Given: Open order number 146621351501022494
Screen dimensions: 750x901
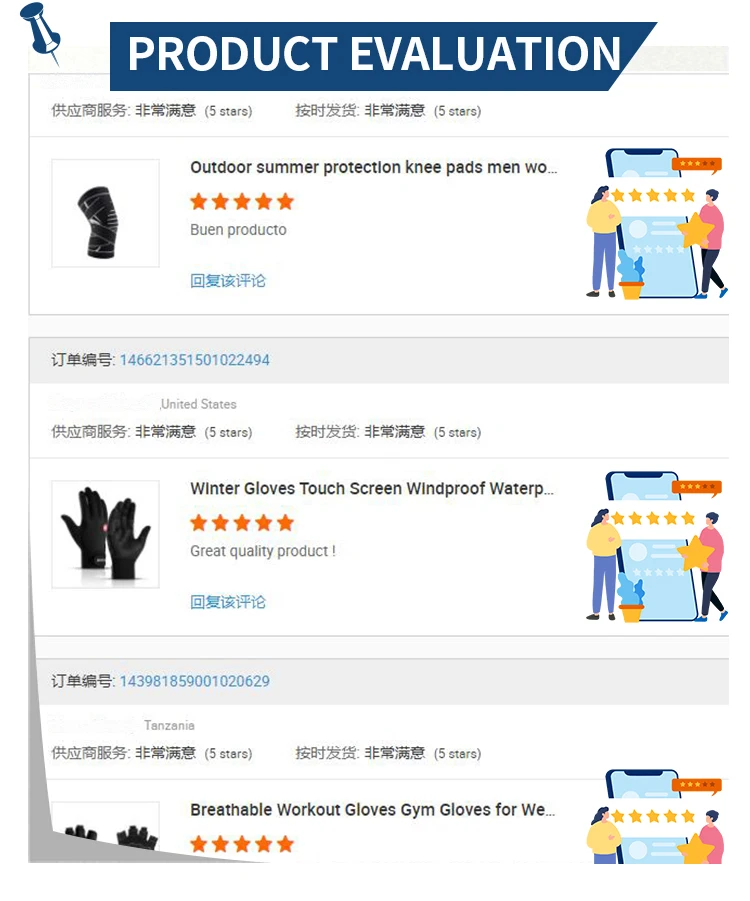Looking at the screenshot, I should click(194, 360).
